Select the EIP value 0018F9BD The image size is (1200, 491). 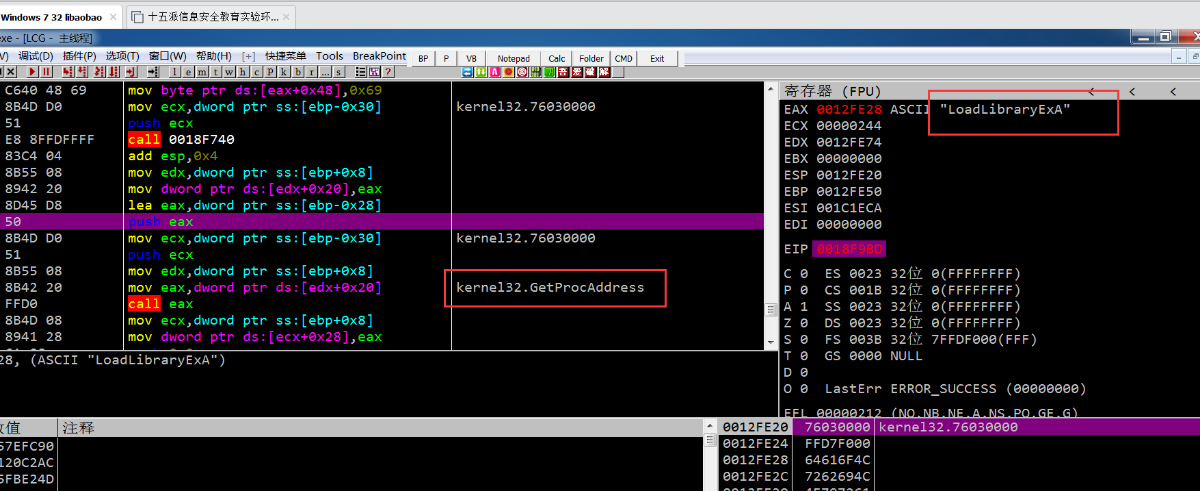pos(850,248)
